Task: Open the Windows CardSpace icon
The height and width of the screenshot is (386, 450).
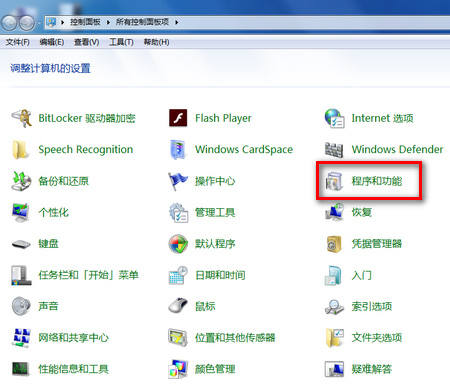Action: pyautogui.click(x=178, y=149)
